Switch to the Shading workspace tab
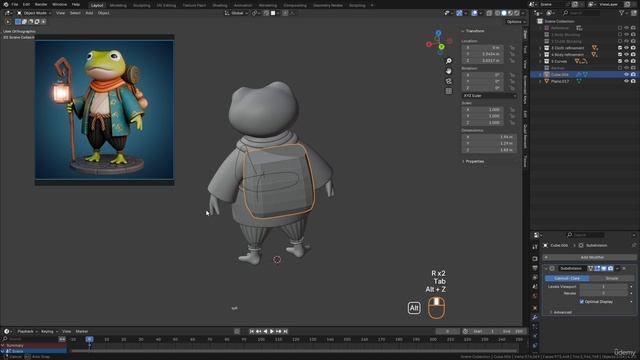640x360 pixels. pyautogui.click(x=220, y=5)
